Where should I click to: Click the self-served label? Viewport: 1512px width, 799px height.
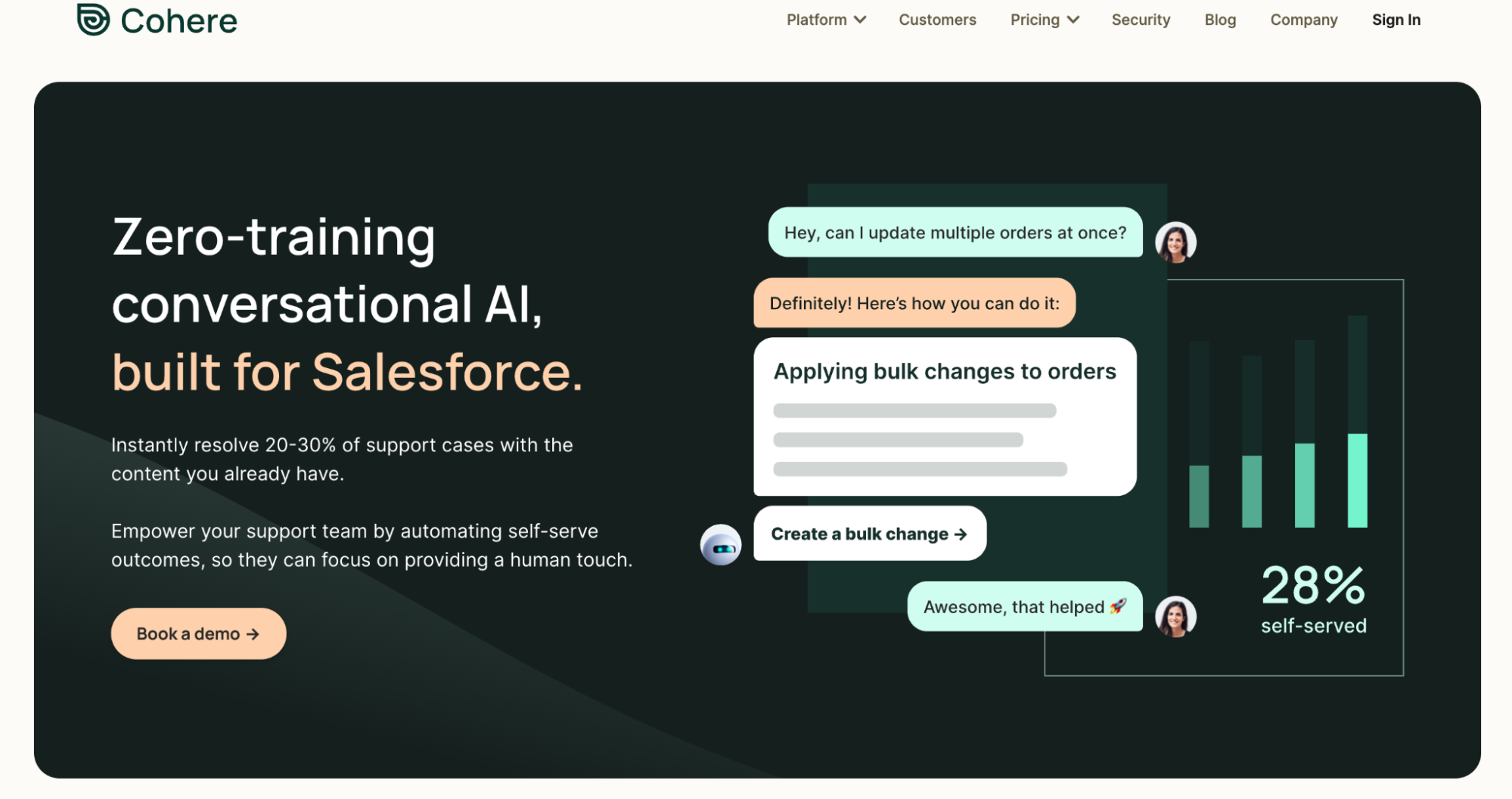click(x=1314, y=626)
